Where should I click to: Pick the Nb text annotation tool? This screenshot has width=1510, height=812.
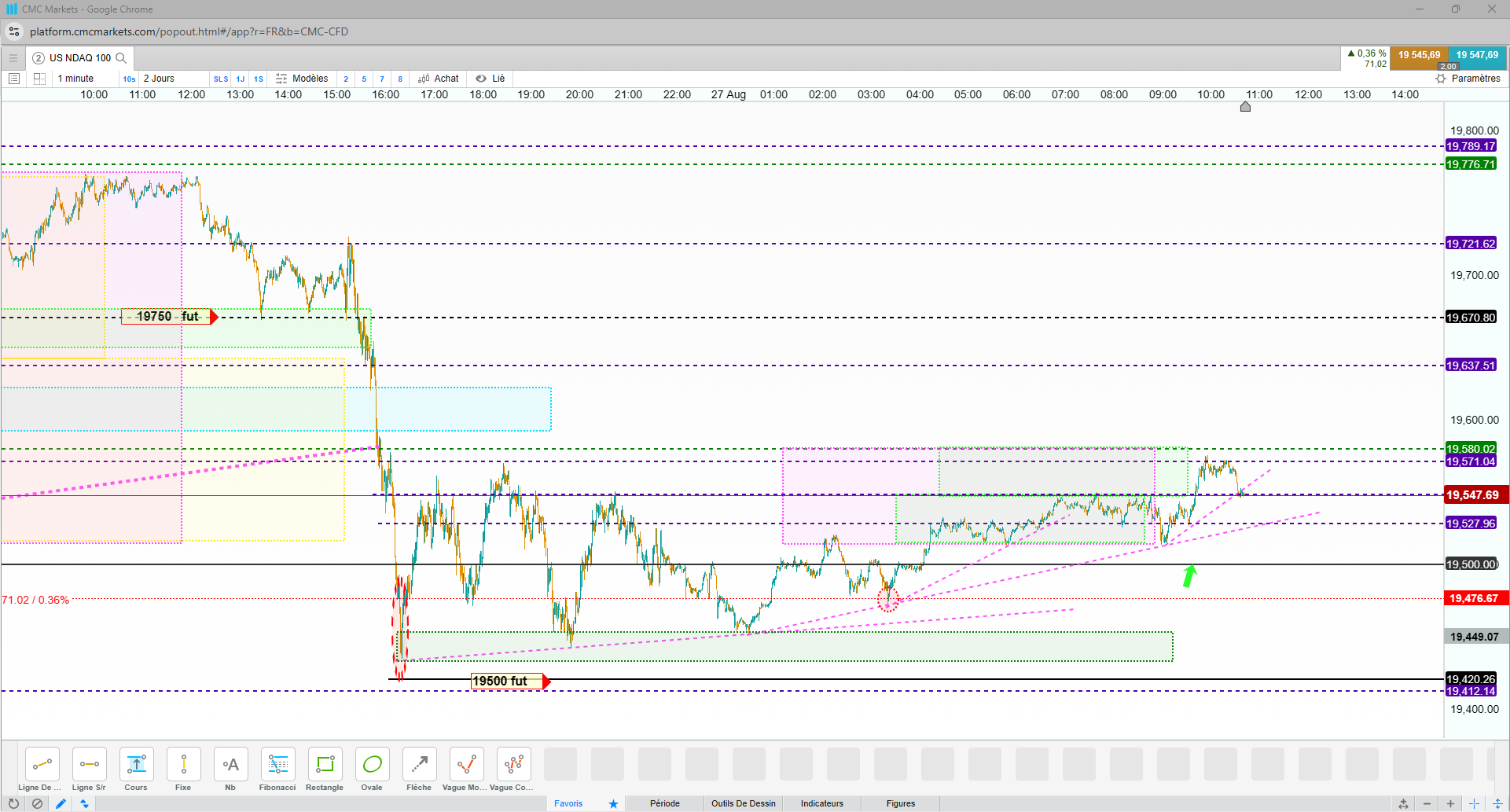click(230, 764)
